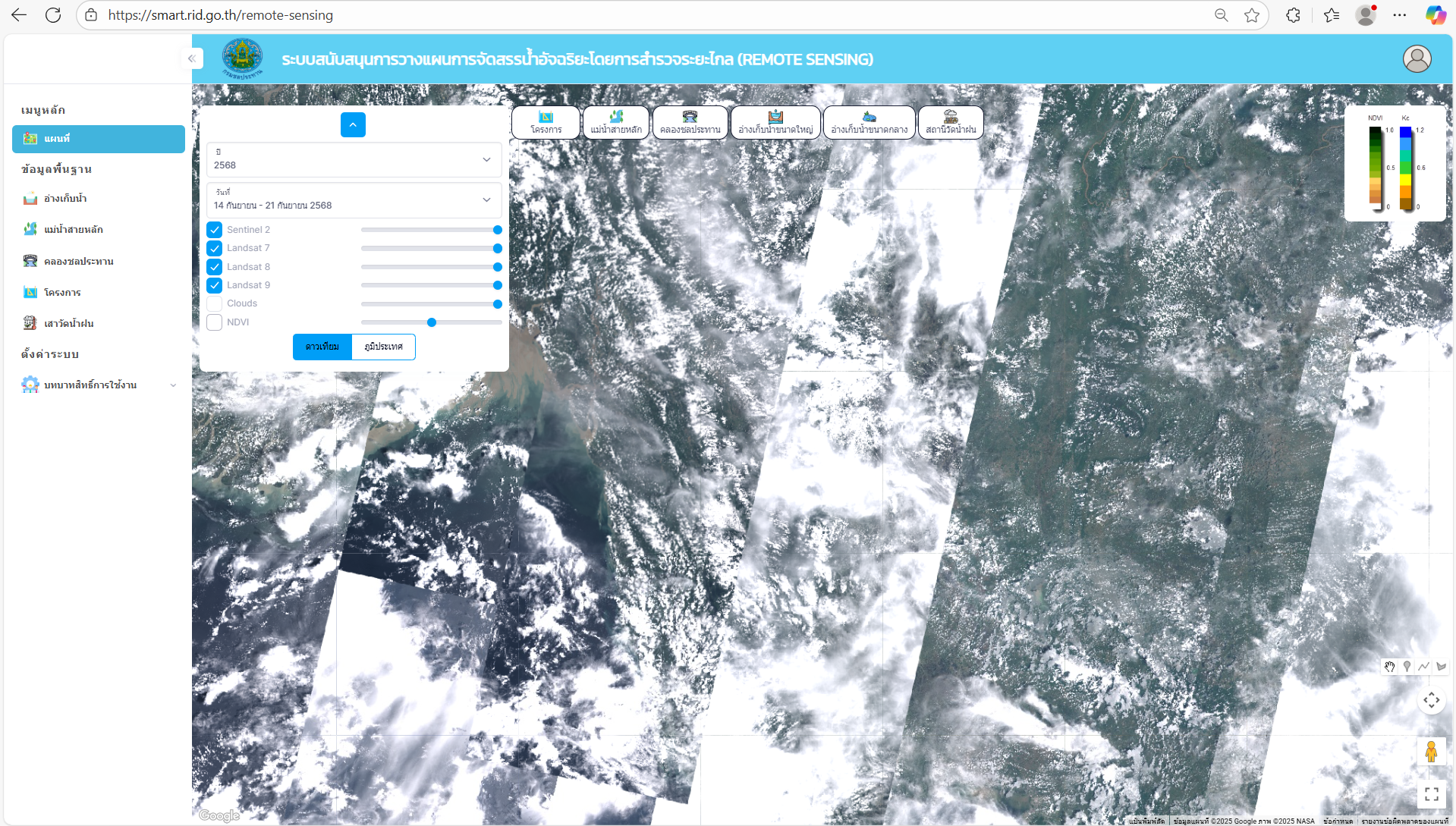Collapse the layer panel with up-arrow button
This screenshot has width=1456, height=826.
353,124
